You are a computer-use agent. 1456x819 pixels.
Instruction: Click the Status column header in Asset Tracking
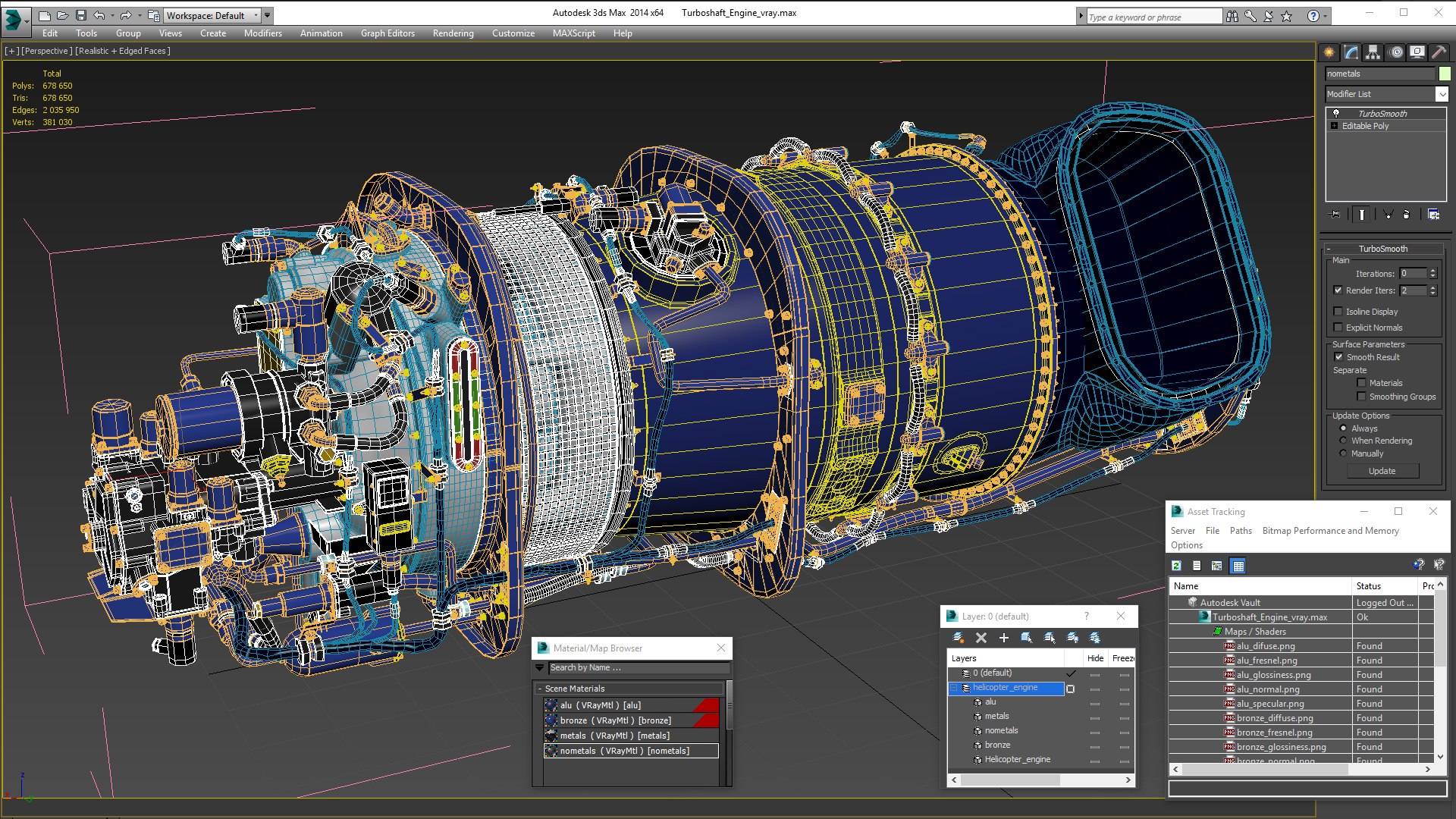pos(1385,586)
